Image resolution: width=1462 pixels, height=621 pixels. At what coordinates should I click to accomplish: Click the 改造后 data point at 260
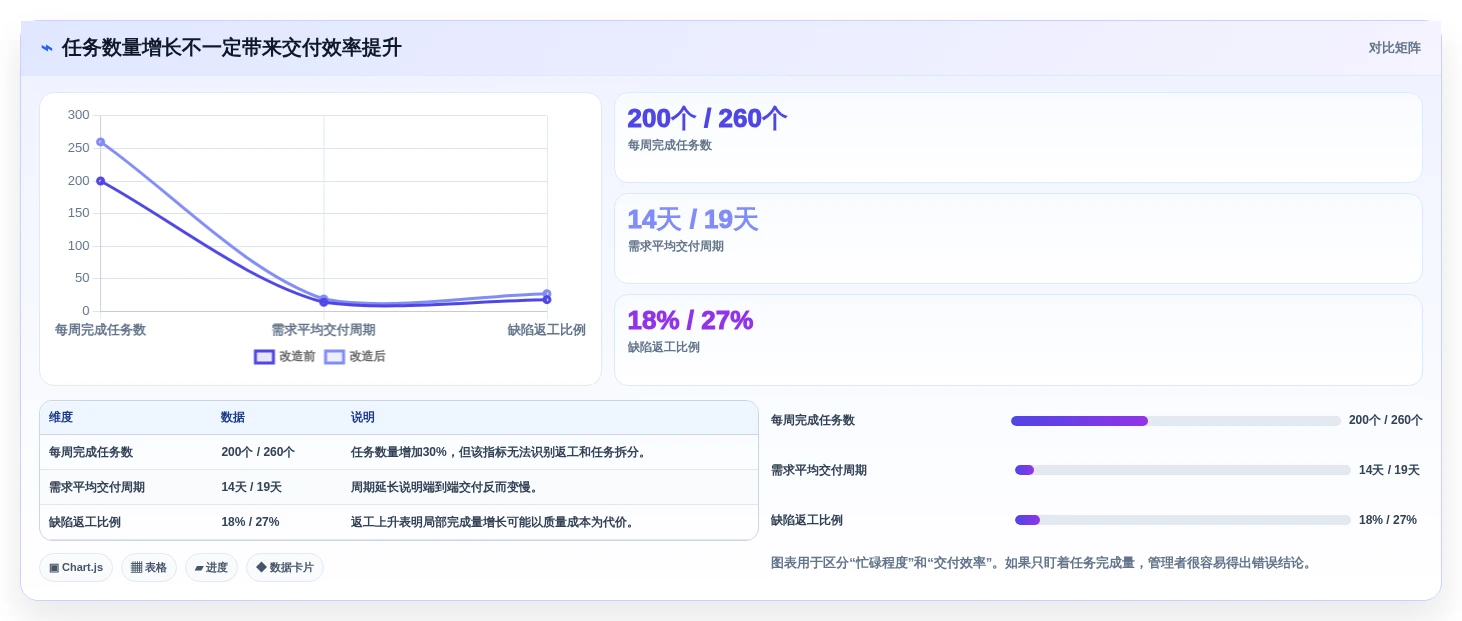[x=100, y=142]
